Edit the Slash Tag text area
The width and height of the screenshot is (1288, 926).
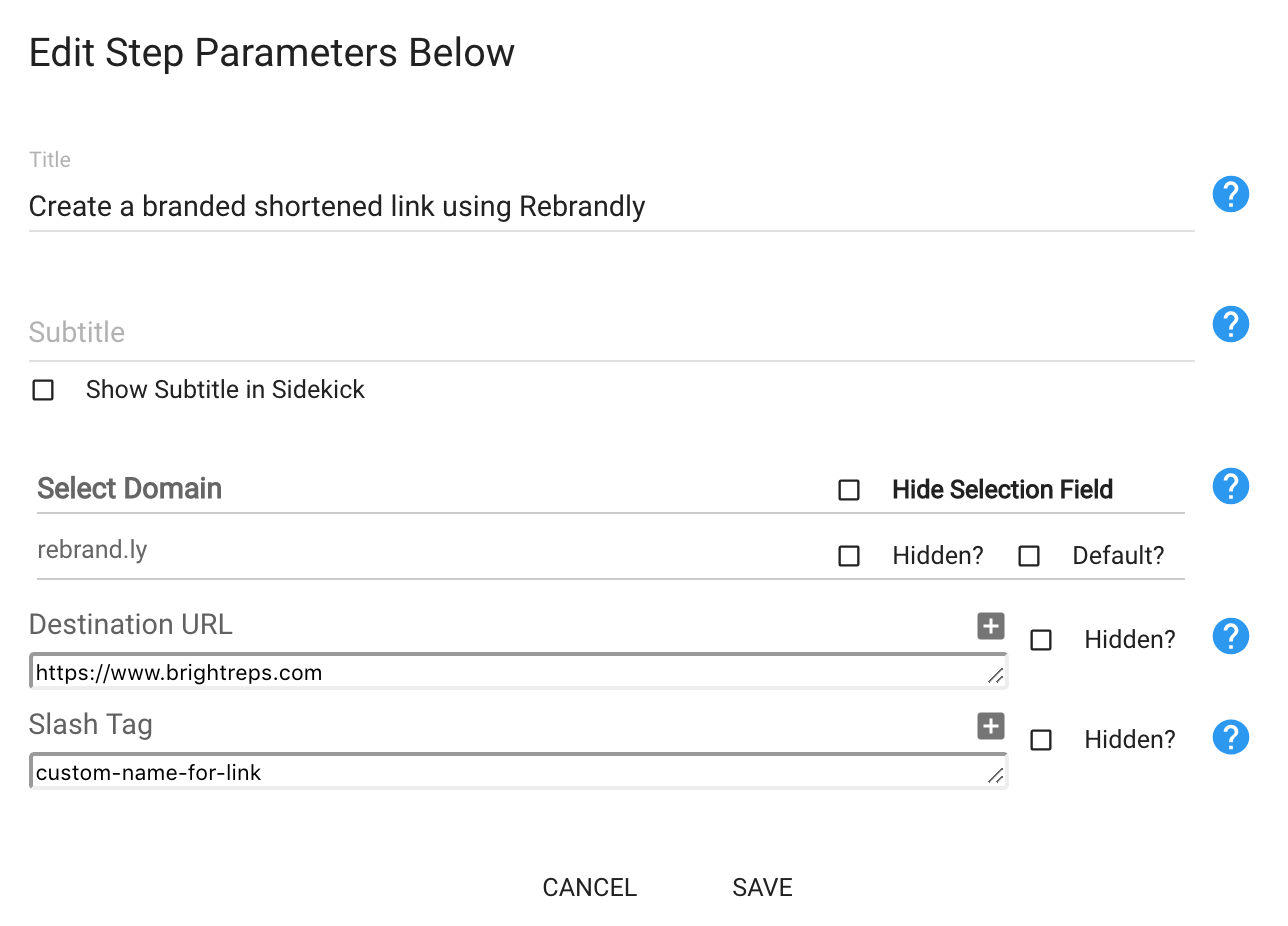pyautogui.click(x=519, y=771)
